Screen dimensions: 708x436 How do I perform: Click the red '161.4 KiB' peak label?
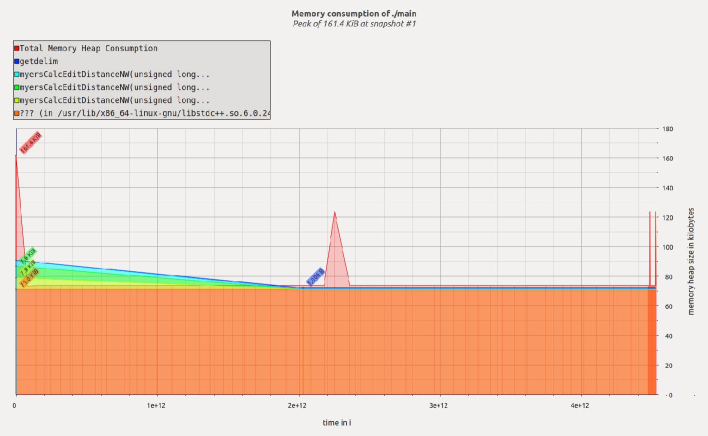click(31, 143)
